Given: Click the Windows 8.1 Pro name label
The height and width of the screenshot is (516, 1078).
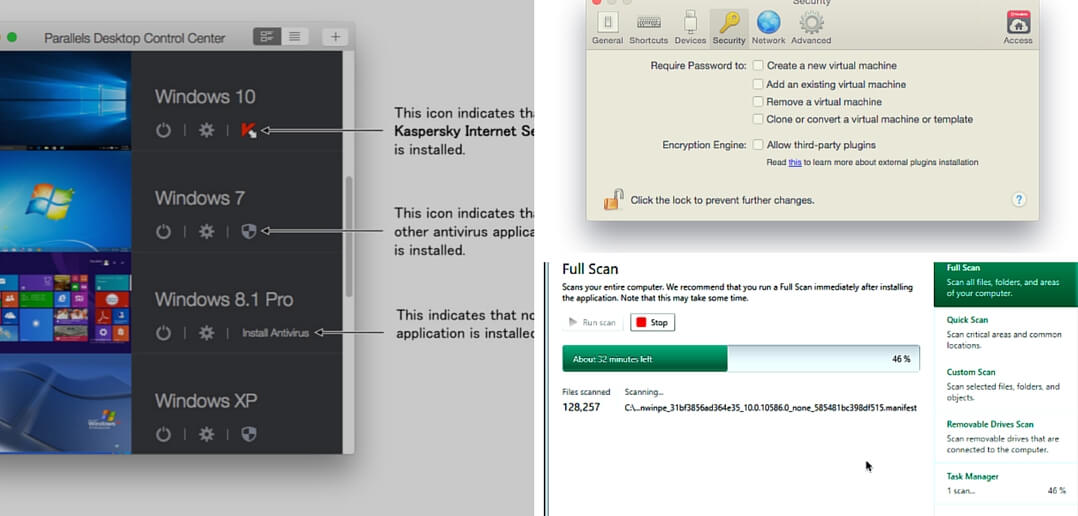Looking at the screenshot, I should coord(224,300).
